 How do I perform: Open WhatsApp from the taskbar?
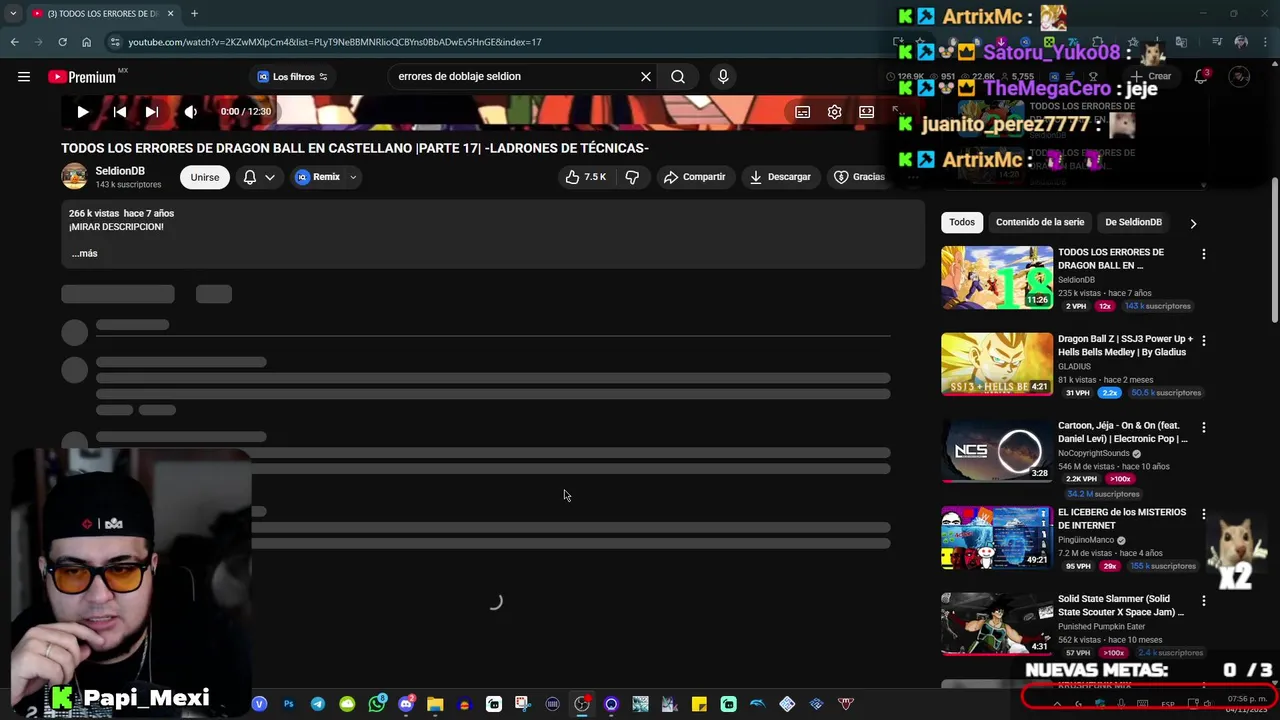coord(377,704)
